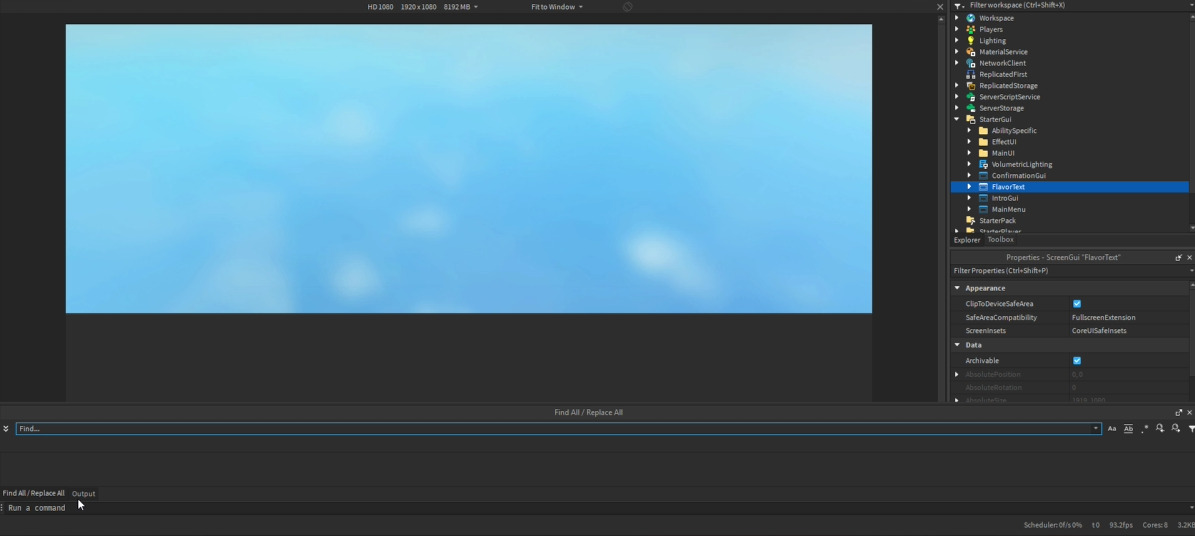Screen dimensions: 1195x536
Task: Click the ServerStorage icon
Action: 970,108
